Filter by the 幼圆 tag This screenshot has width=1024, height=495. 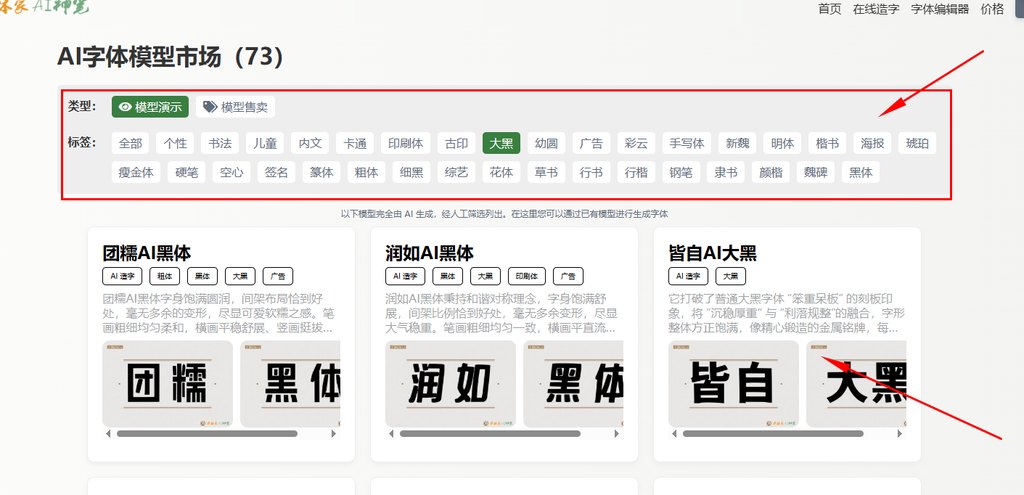[x=547, y=143]
